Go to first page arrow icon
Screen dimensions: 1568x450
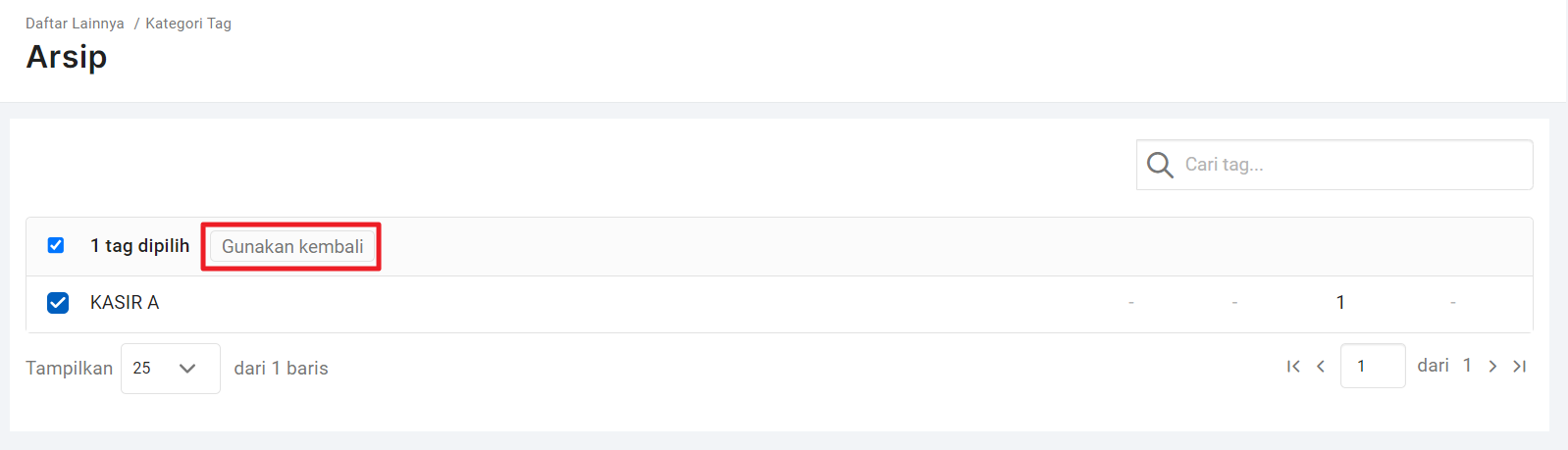tap(1293, 367)
